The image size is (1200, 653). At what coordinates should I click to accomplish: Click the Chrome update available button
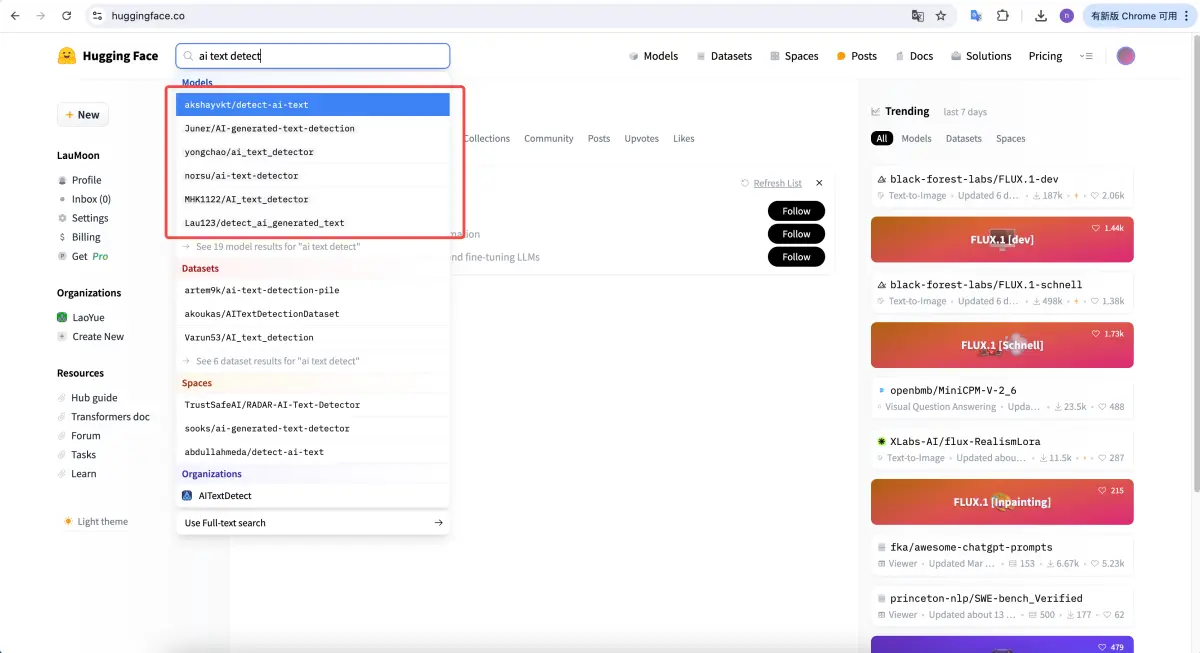[x=1139, y=16]
